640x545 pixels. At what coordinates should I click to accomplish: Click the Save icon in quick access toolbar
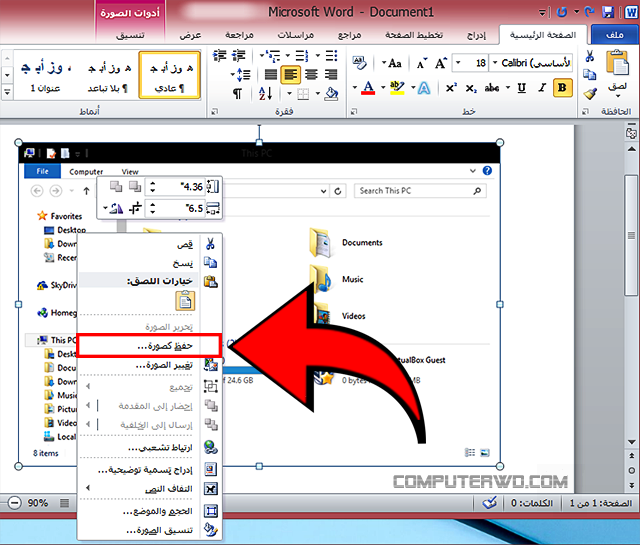[x=608, y=12]
